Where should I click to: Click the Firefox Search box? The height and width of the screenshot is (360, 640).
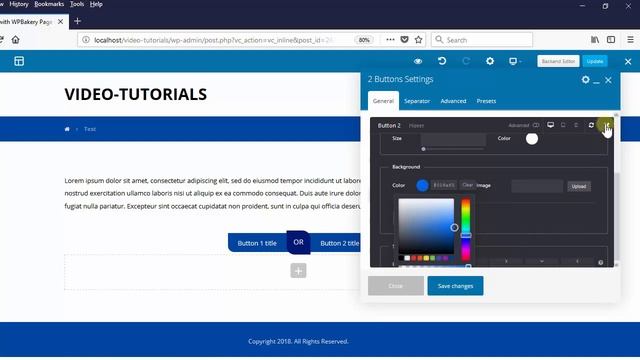click(482, 40)
